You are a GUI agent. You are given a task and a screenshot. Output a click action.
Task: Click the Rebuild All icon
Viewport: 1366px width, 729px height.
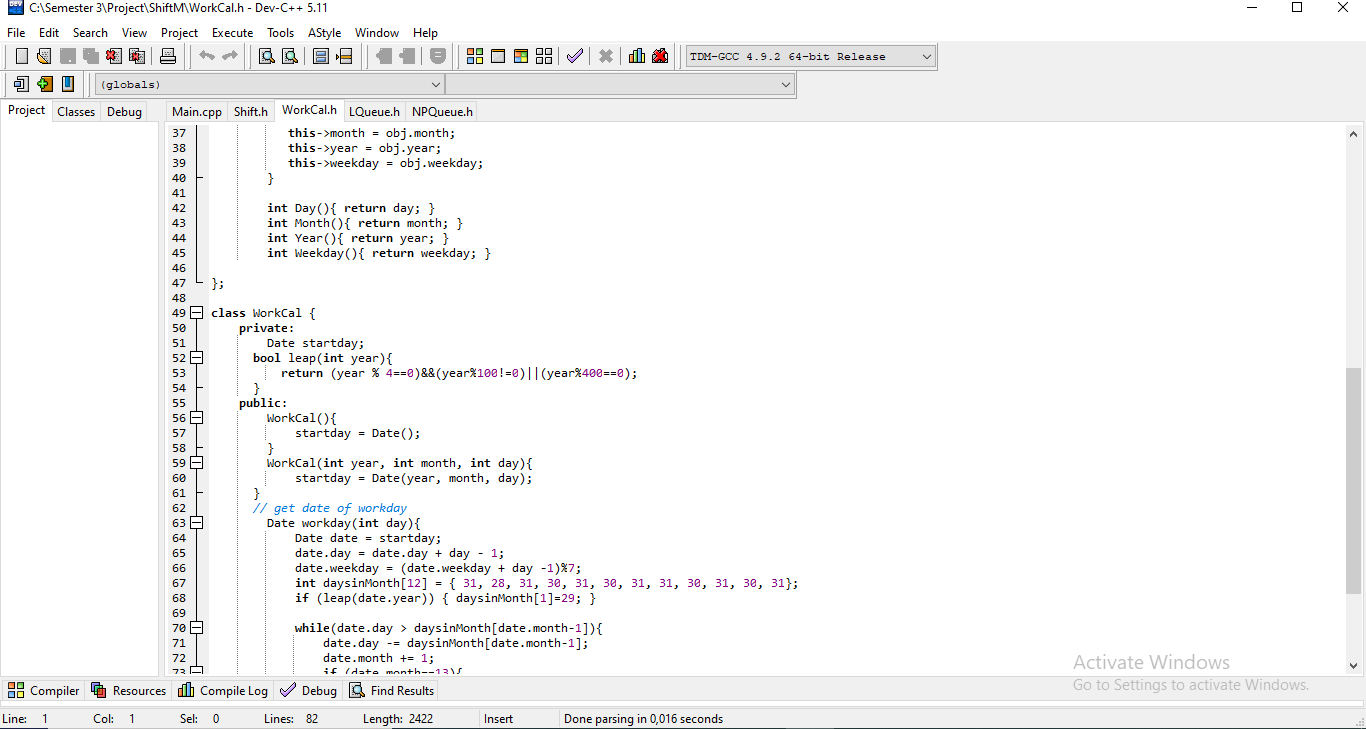(544, 56)
